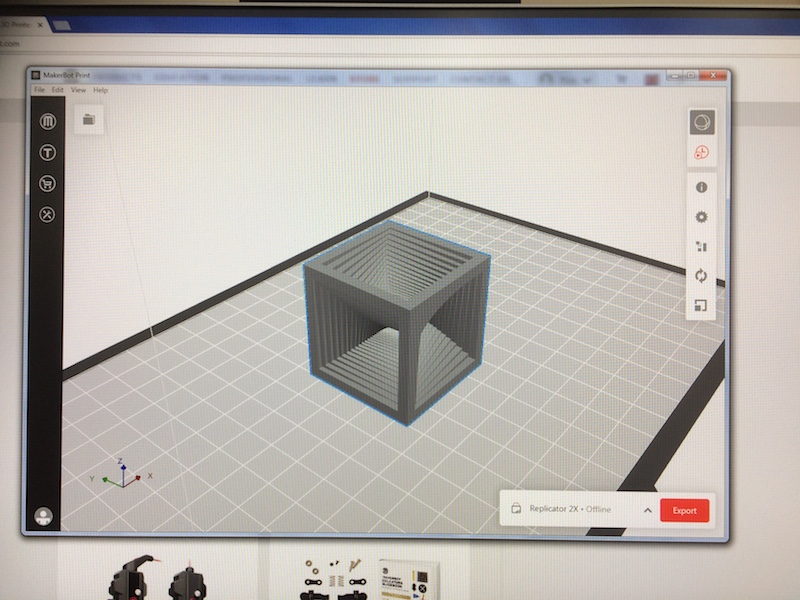800x600 pixels.
Task: Click the red Export button
Action: pyautogui.click(x=685, y=510)
